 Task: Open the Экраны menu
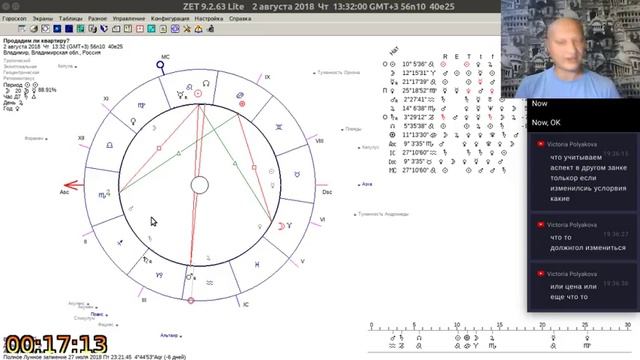[x=42, y=18]
